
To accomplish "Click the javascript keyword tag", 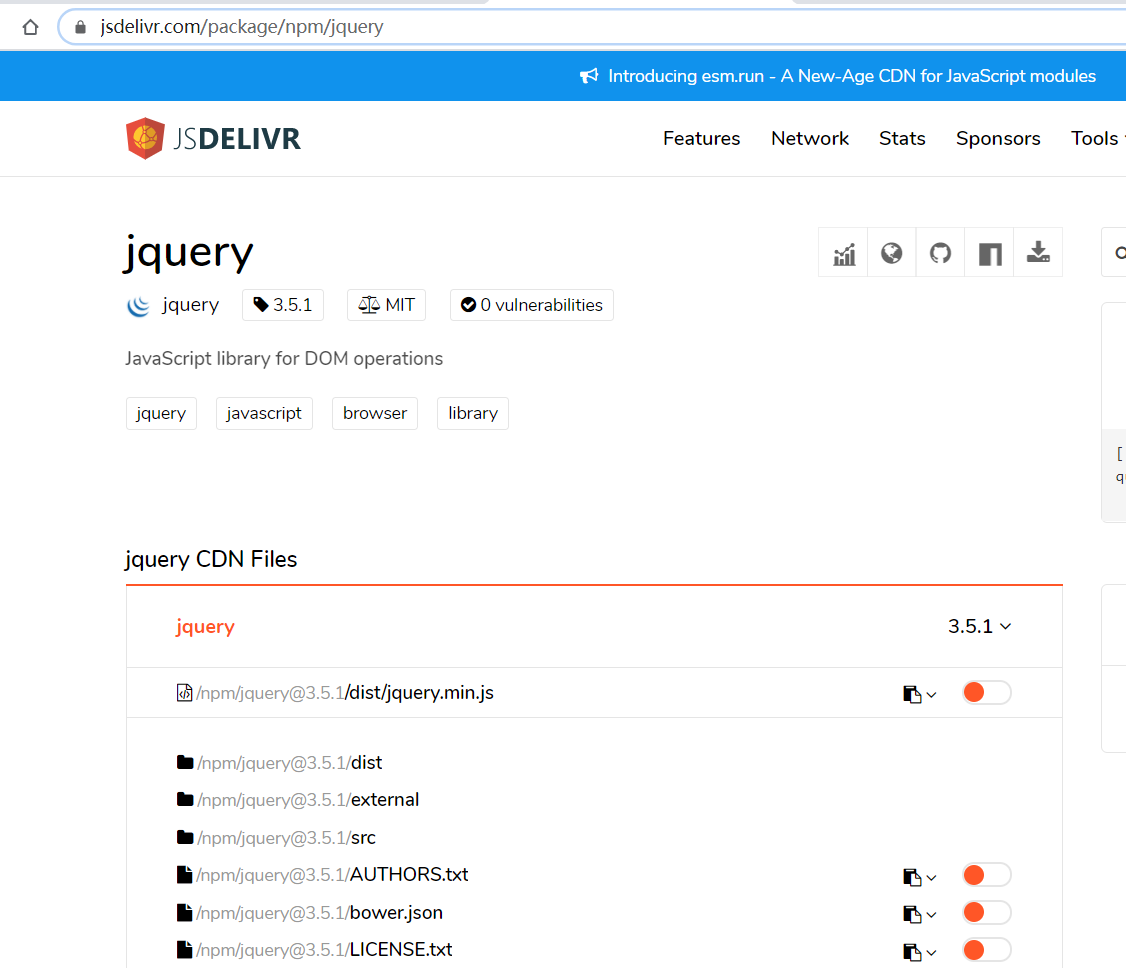I will 264,414.
